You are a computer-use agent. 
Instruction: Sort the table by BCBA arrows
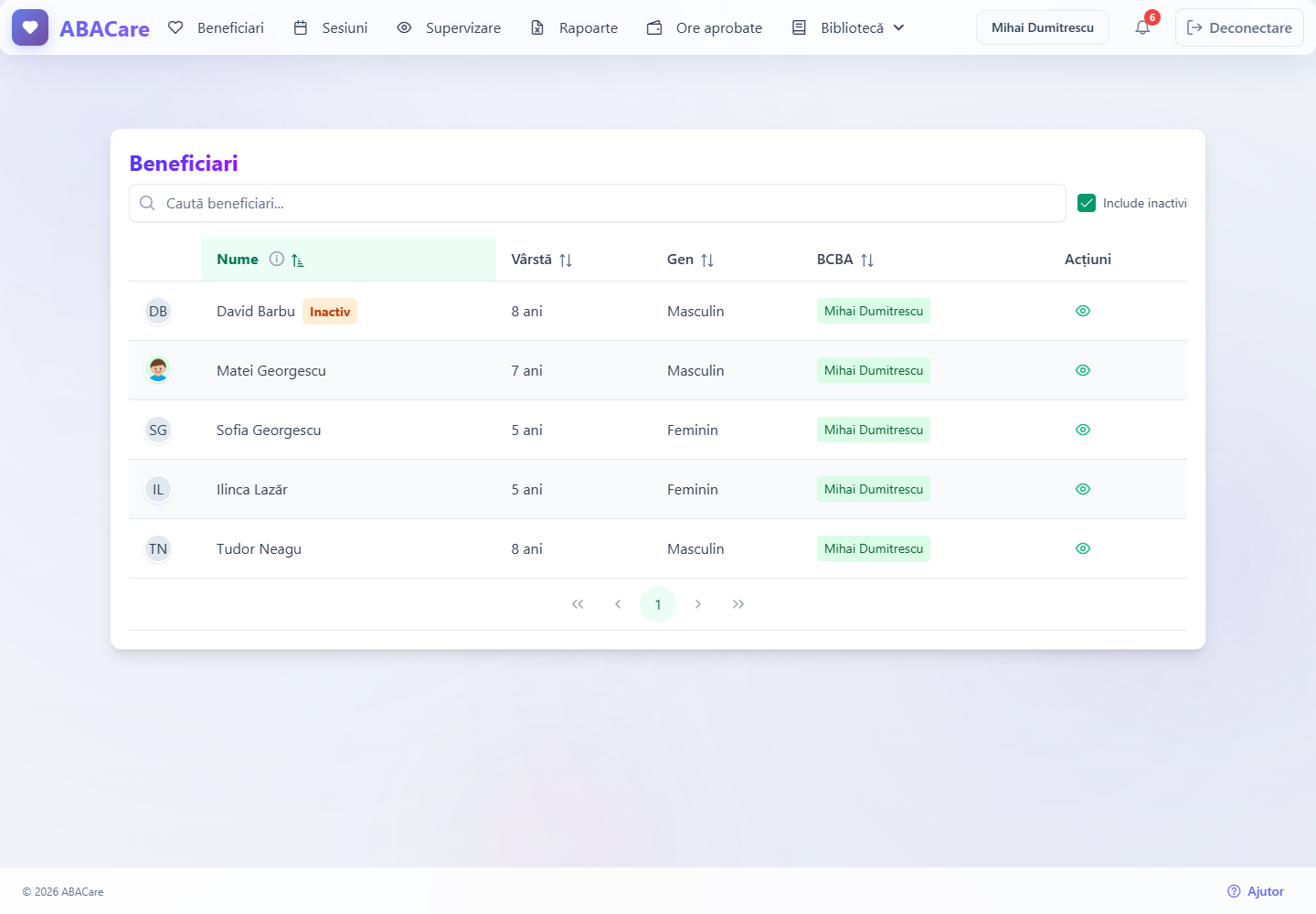point(867,260)
